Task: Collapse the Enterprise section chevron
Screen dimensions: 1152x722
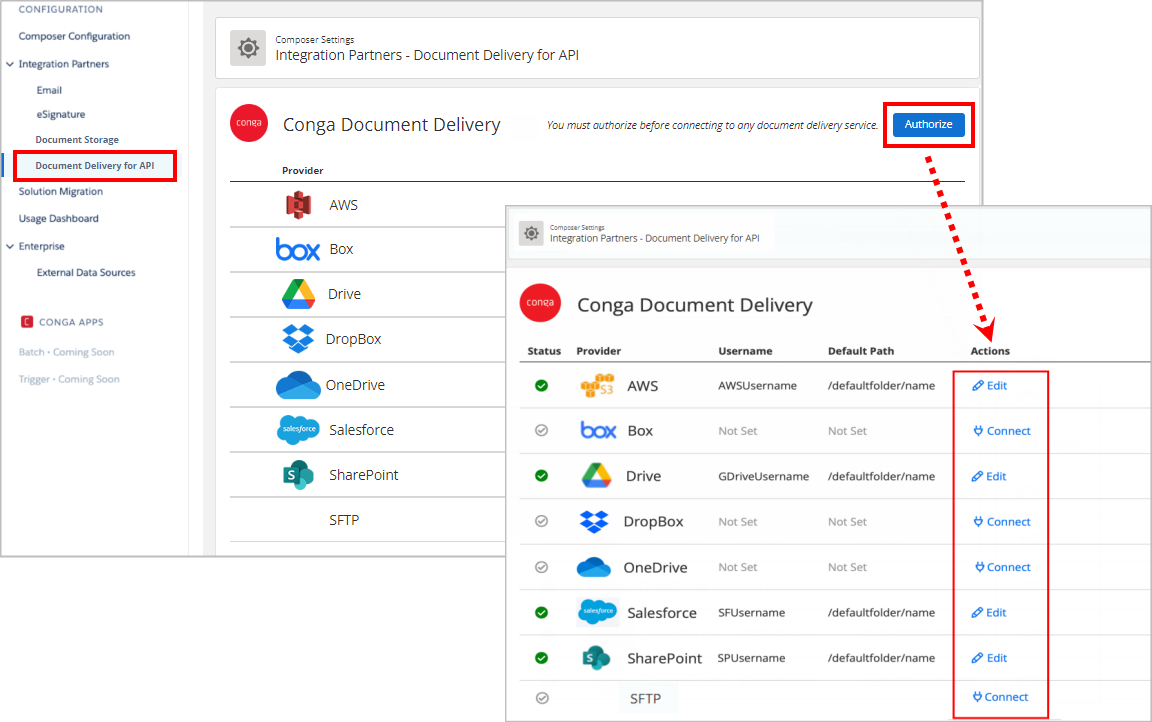Action: (10, 246)
